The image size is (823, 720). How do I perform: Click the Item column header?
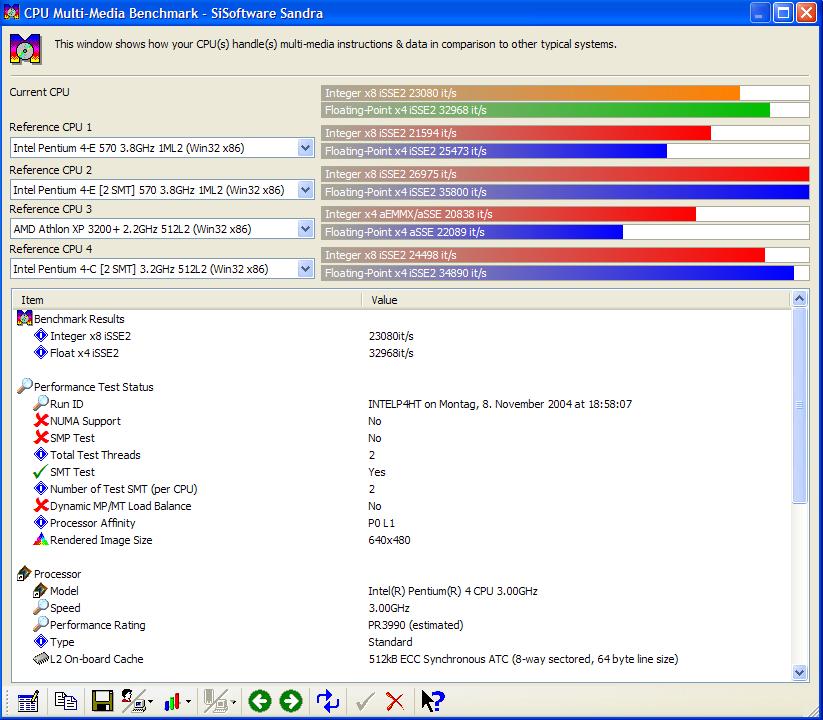[x=187, y=300]
